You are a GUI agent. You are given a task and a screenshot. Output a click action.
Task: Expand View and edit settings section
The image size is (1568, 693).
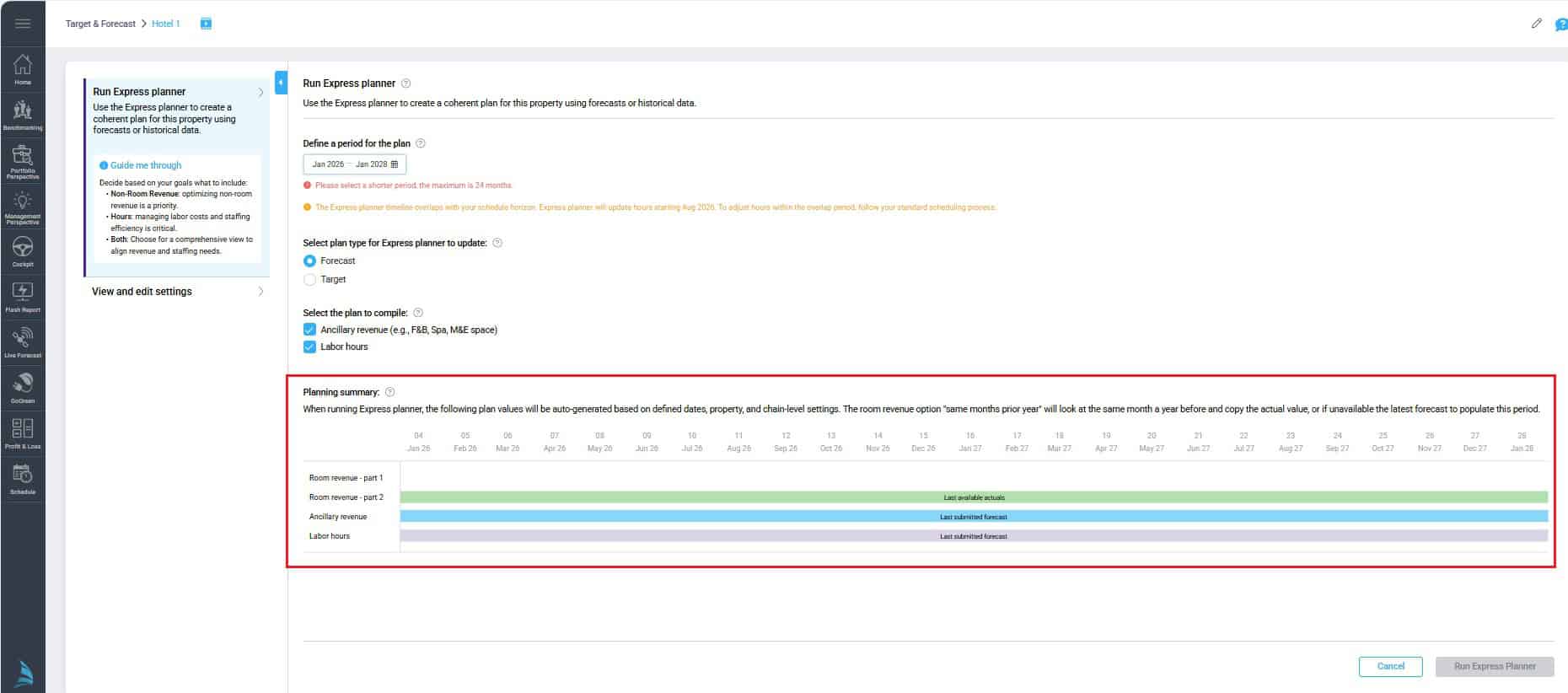176,292
